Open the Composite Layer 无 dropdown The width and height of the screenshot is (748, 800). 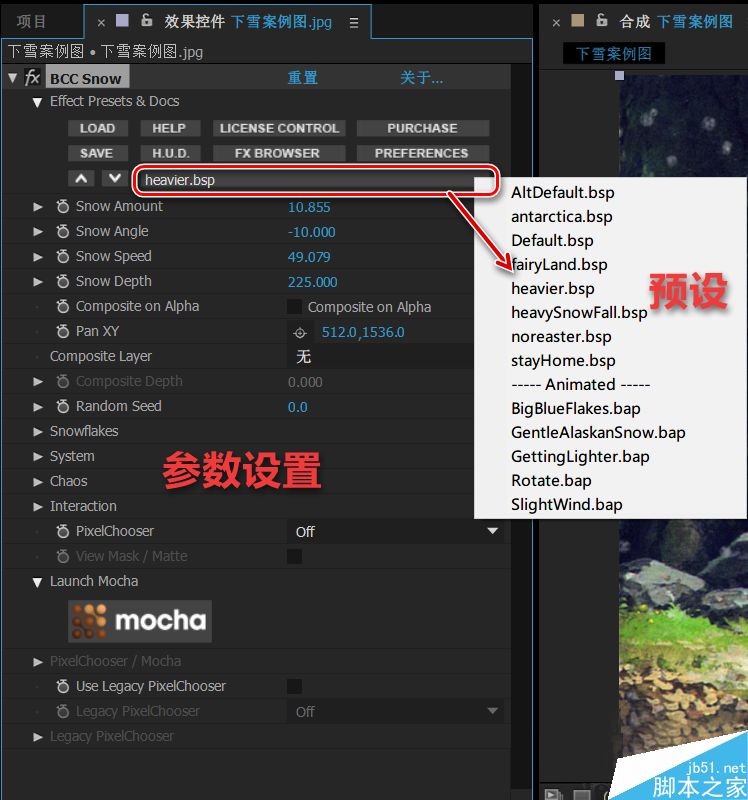tap(381, 356)
